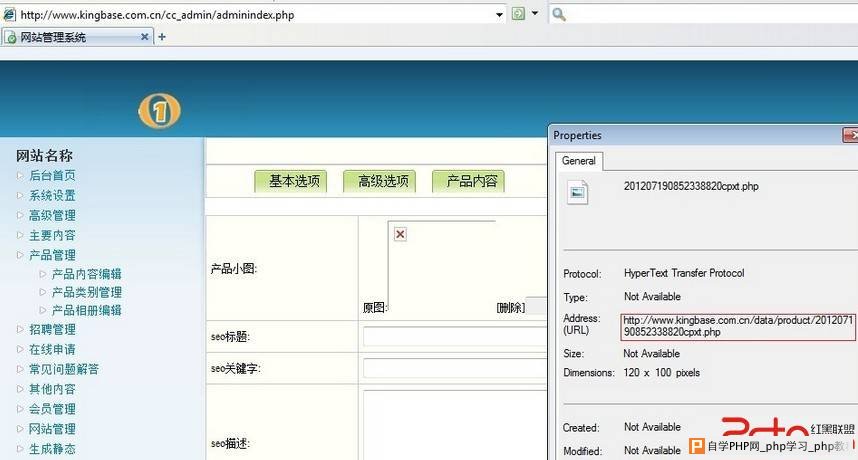858x460 pixels.
Task: Click the broken image placeholder icon
Action: 400,234
